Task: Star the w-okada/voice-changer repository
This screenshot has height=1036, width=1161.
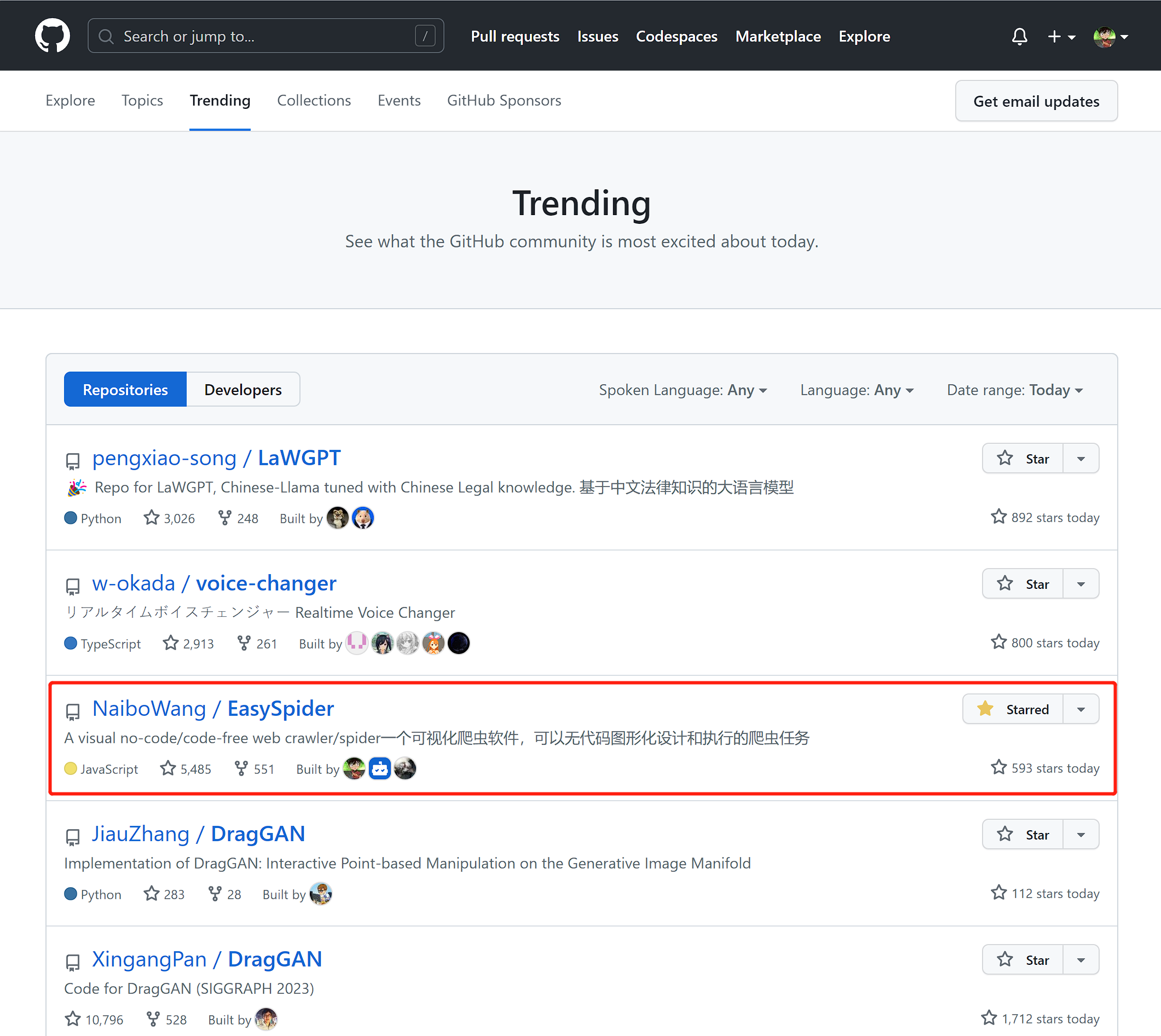Action: point(1022,583)
